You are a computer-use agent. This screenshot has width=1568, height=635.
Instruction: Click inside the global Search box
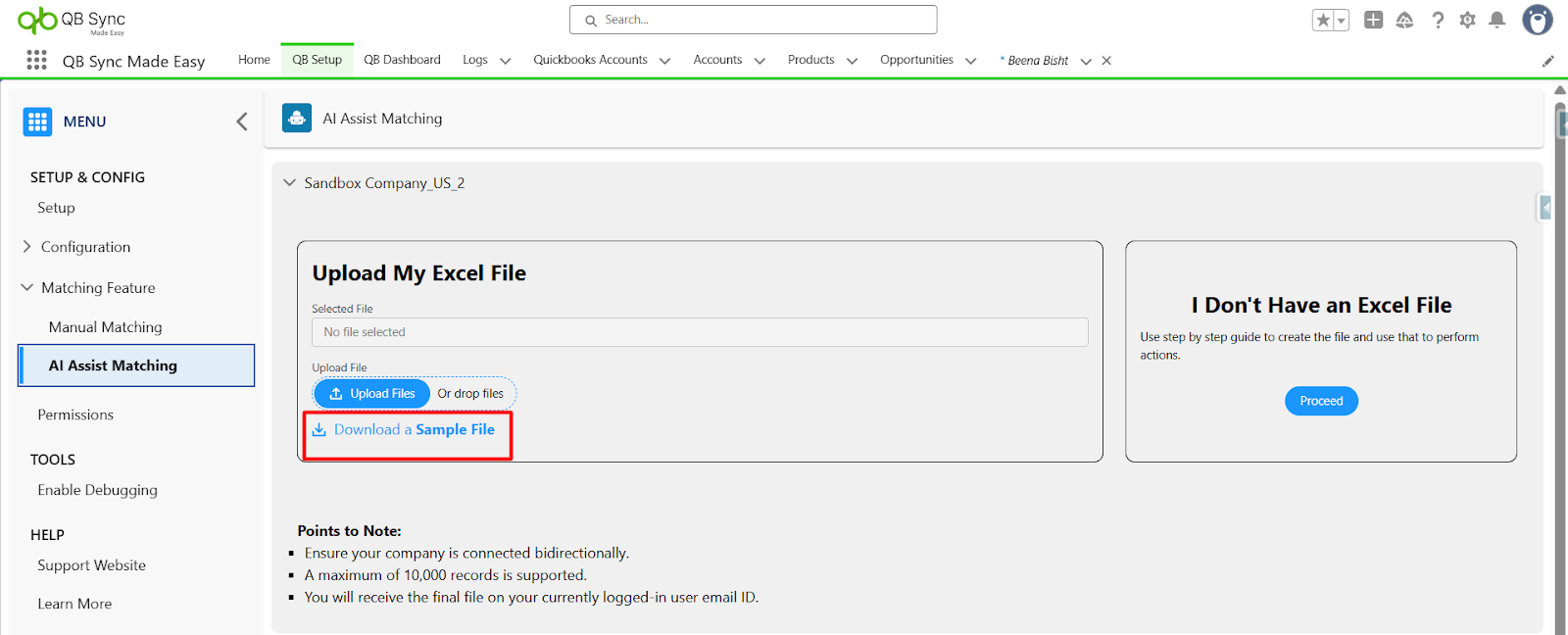click(753, 20)
